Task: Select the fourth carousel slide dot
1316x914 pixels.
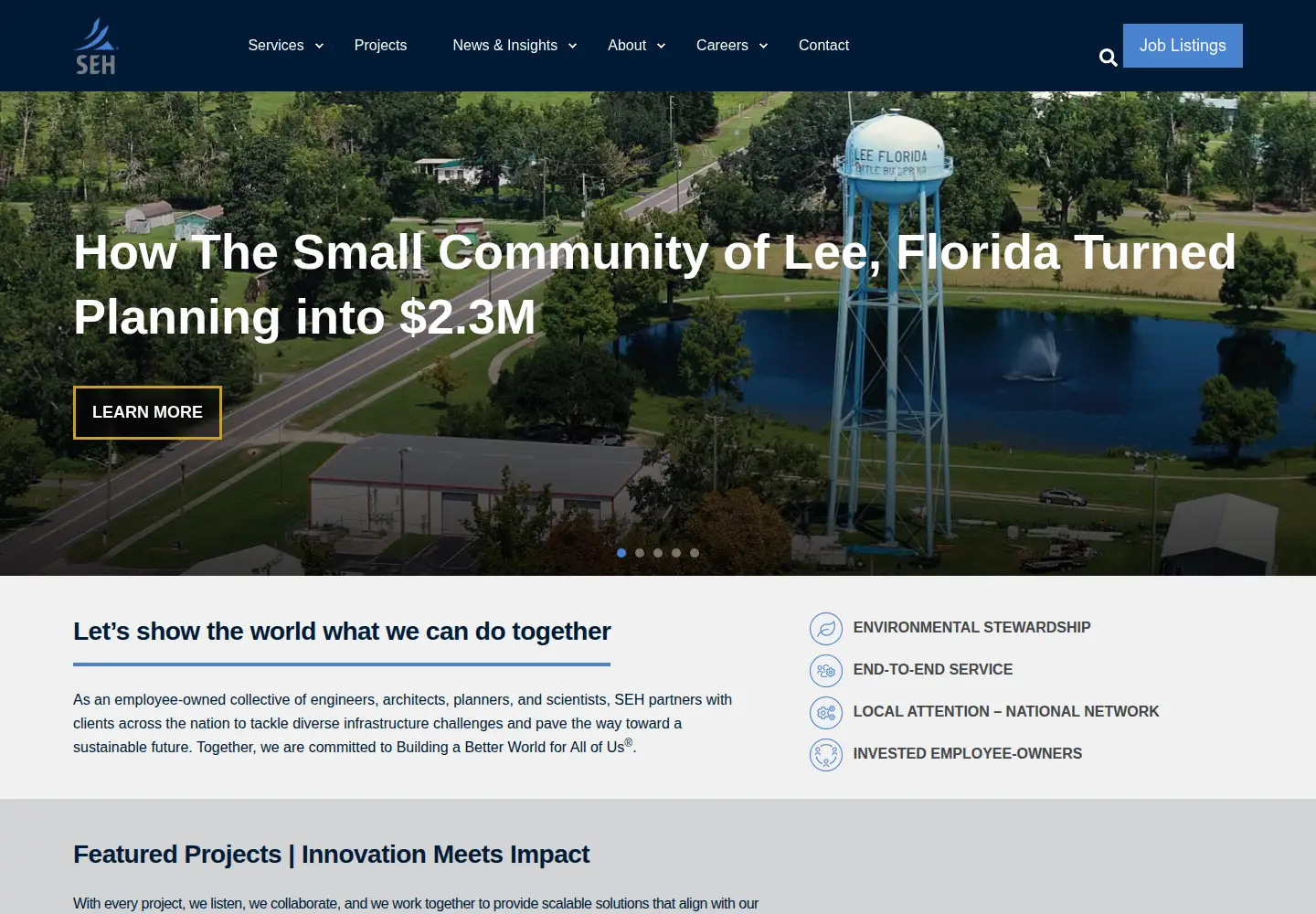Action: point(676,553)
